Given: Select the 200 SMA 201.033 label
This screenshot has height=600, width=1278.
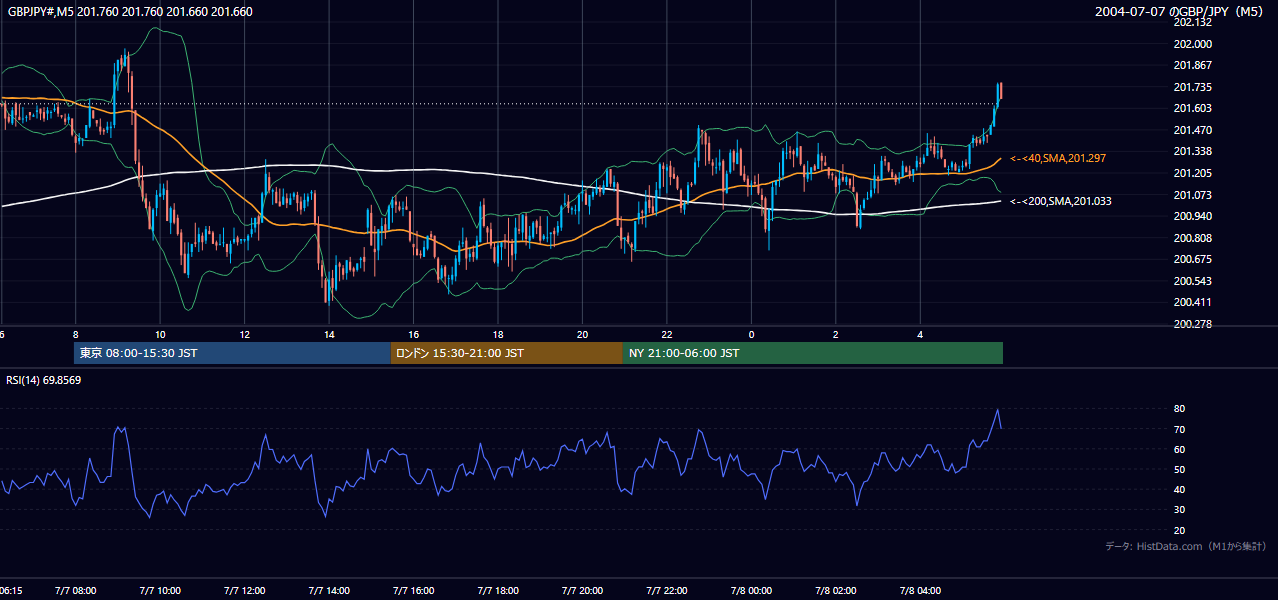Looking at the screenshot, I should point(1061,201).
